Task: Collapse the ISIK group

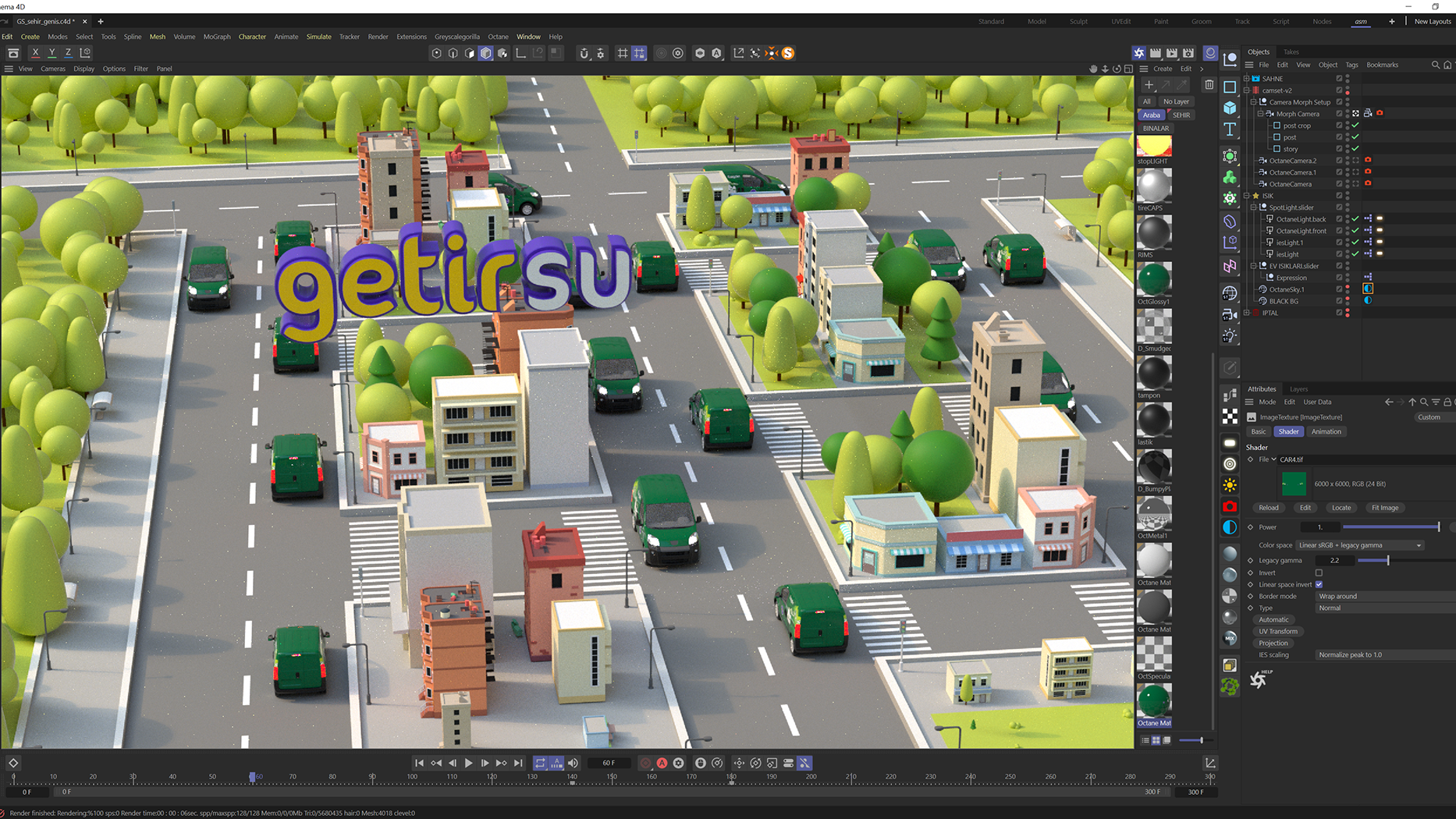Action: pyautogui.click(x=1246, y=196)
